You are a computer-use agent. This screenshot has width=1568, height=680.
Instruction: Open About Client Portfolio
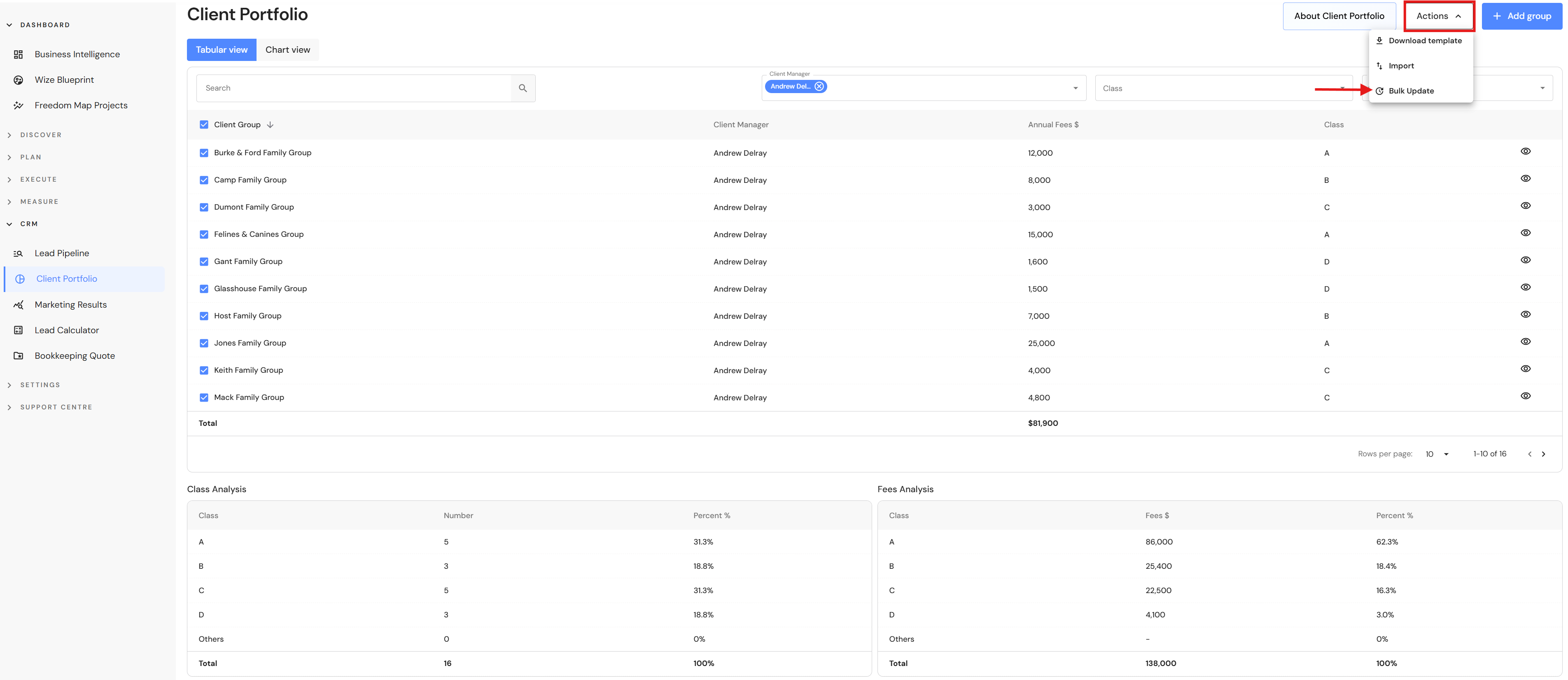1339,16
